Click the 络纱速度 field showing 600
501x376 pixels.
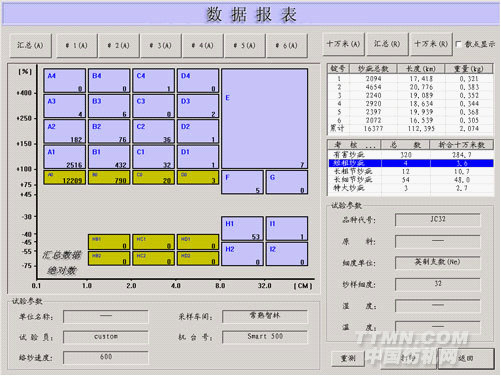tap(106, 357)
